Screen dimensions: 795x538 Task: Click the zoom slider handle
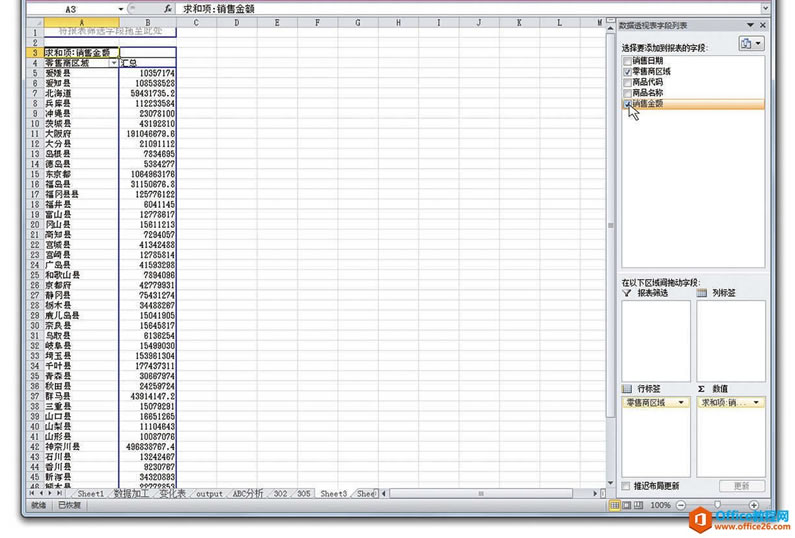[717, 505]
